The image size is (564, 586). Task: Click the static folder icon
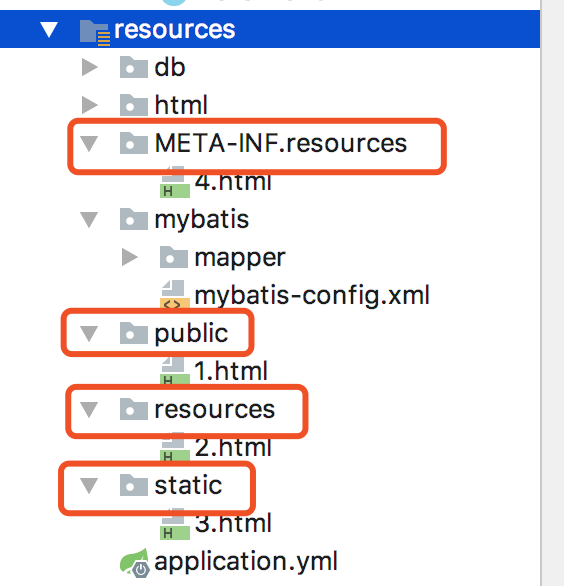click(134, 485)
